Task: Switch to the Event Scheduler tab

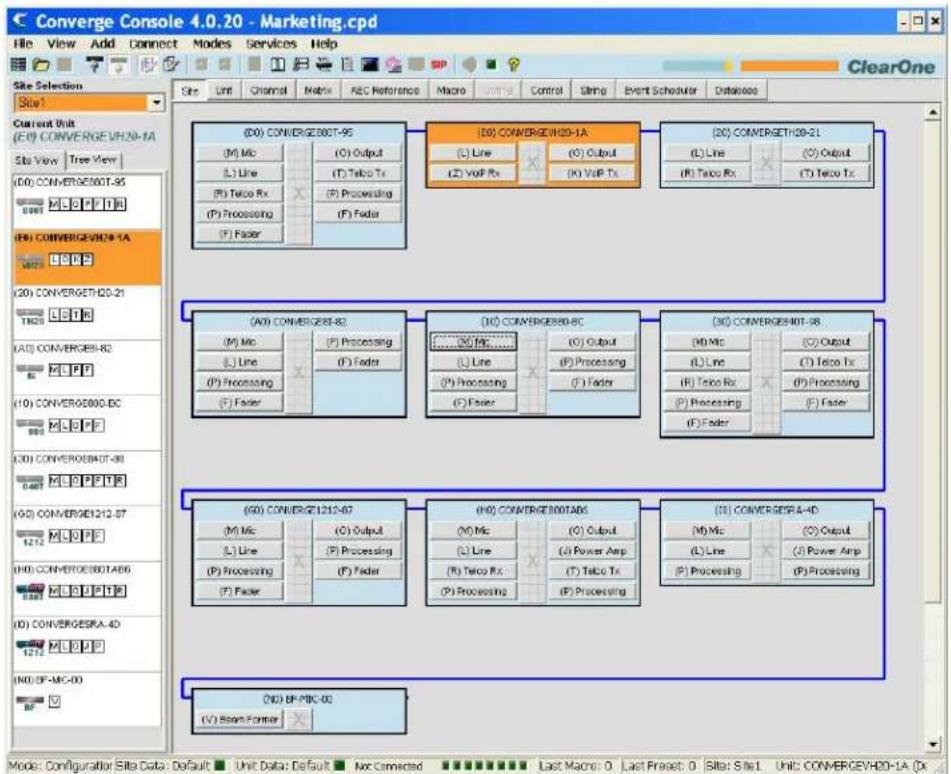Action: 660,90
